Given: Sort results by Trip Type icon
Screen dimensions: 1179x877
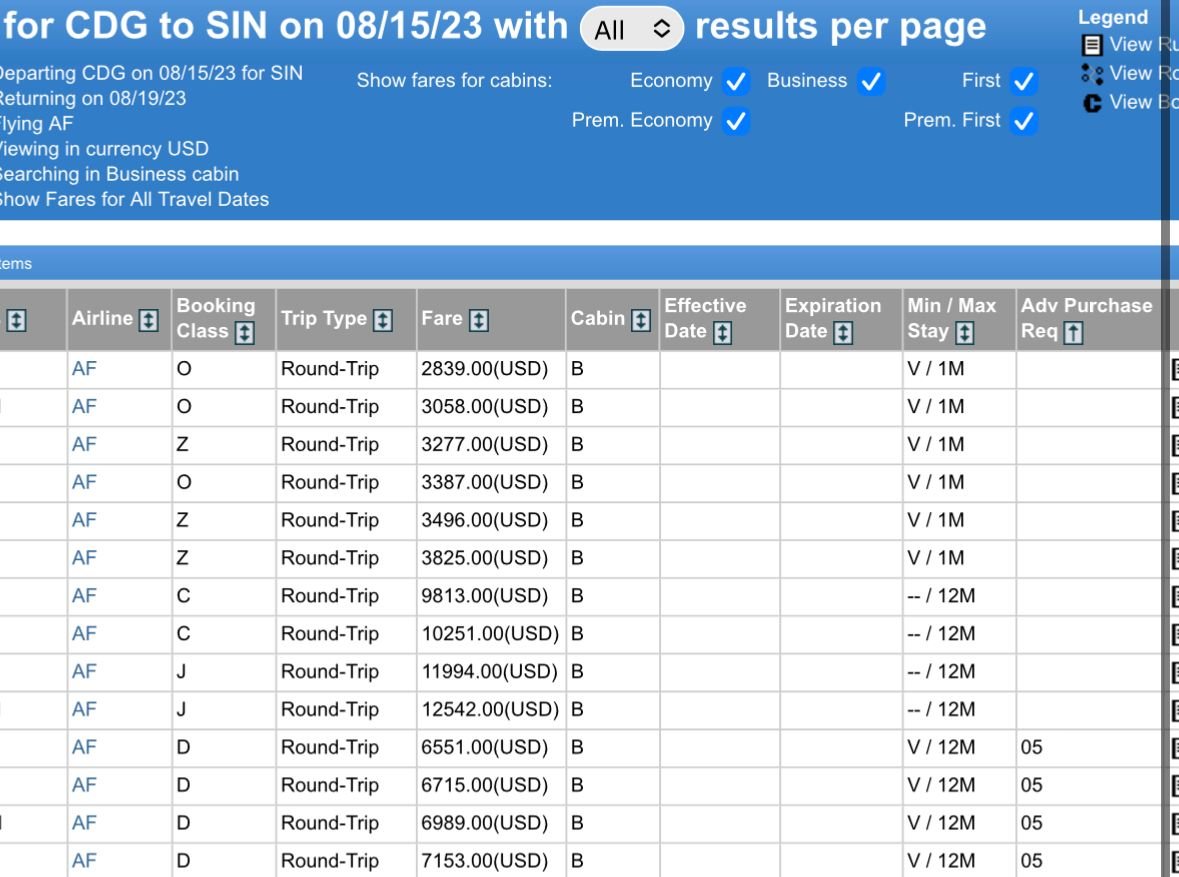Looking at the screenshot, I should coord(382,320).
